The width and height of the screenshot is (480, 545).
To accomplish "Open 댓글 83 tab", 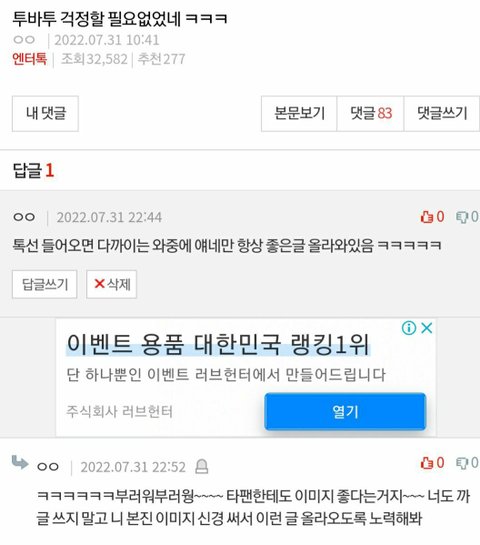I will [x=371, y=114].
